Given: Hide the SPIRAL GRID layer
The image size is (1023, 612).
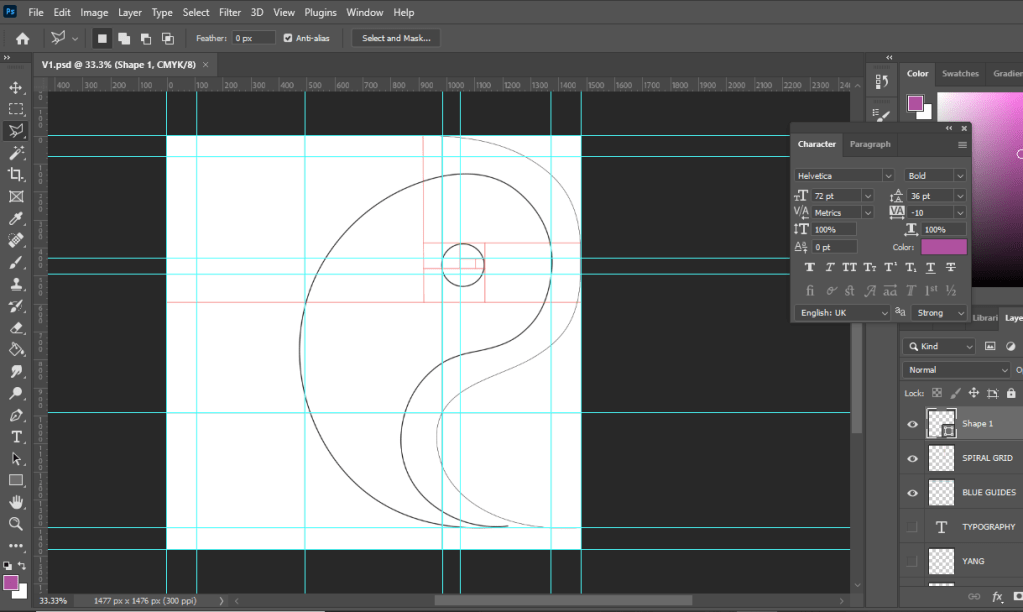Looking at the screenshot, I should 912,458.
